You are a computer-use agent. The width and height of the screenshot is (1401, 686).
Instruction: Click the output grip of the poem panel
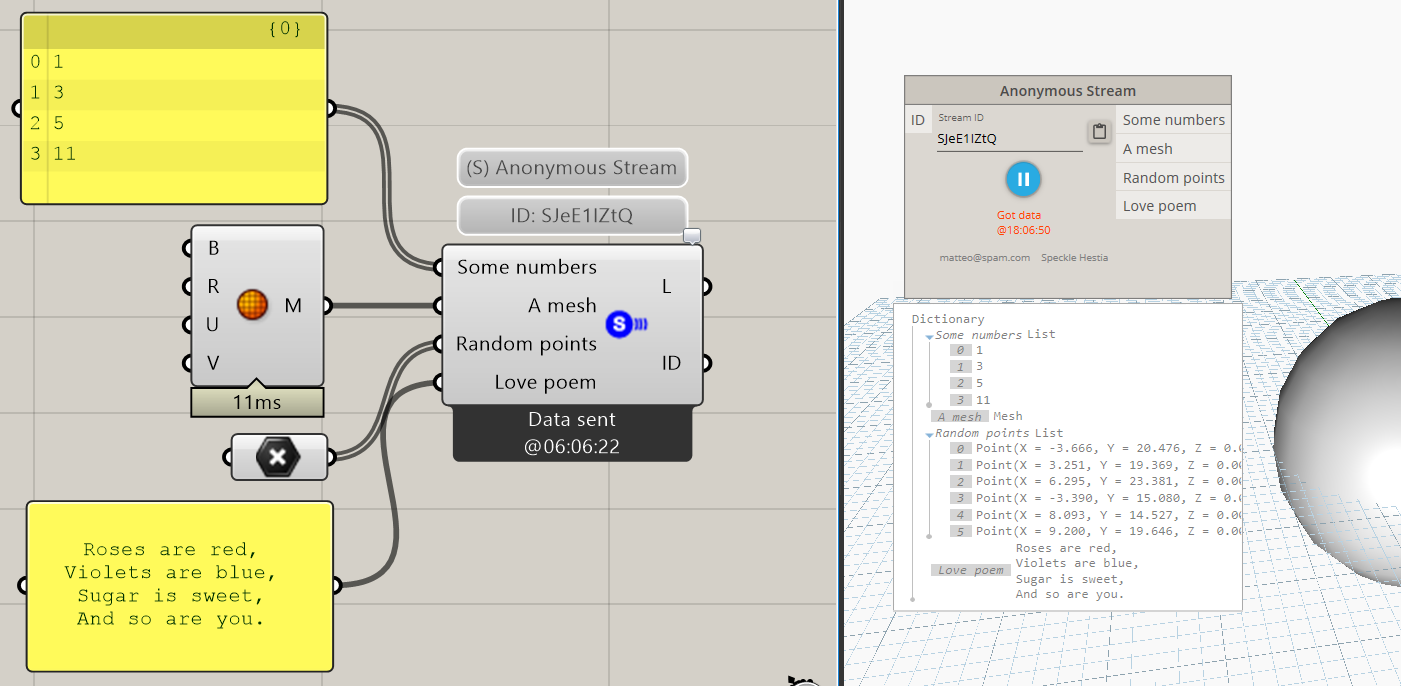click(337, 585)
